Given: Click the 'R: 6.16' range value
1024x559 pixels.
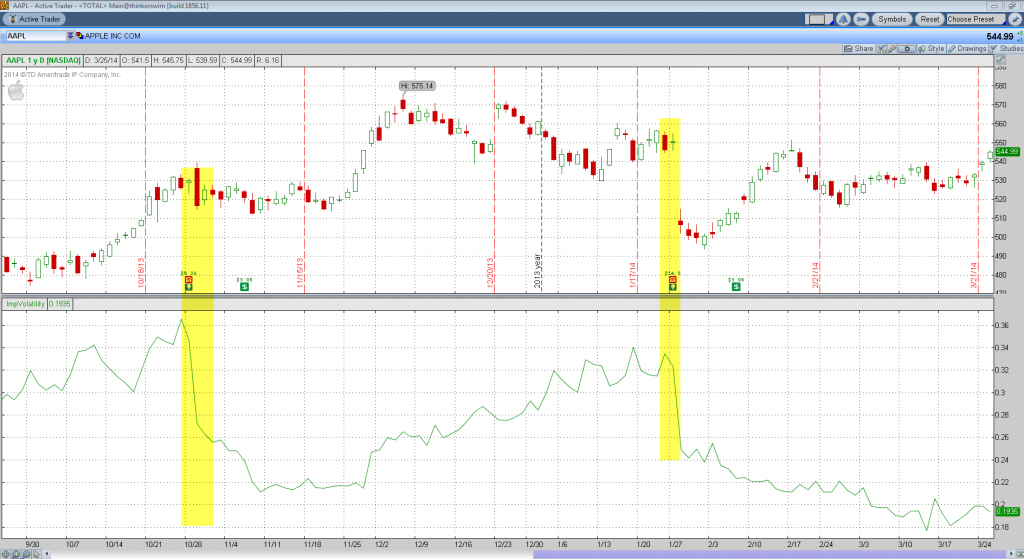Looking at the screenshot, I should click(268, 60).
